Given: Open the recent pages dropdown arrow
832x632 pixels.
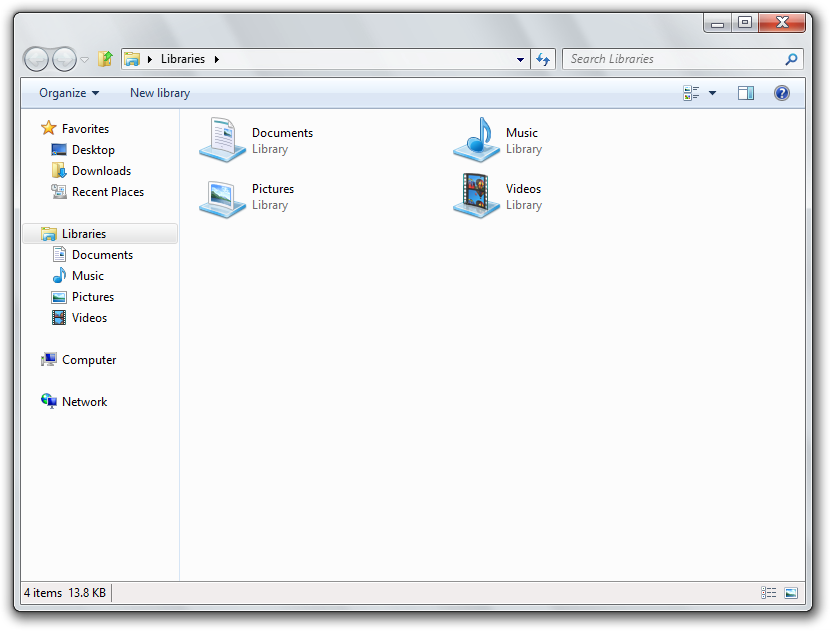Looking at the screenshot, I should pos(85,60).
